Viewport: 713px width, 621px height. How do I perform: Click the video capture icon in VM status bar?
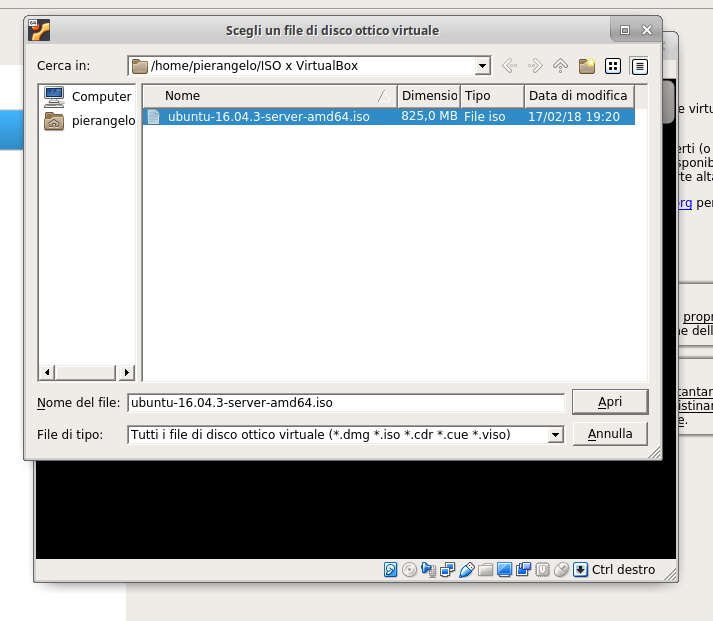[x=523, y=570]
